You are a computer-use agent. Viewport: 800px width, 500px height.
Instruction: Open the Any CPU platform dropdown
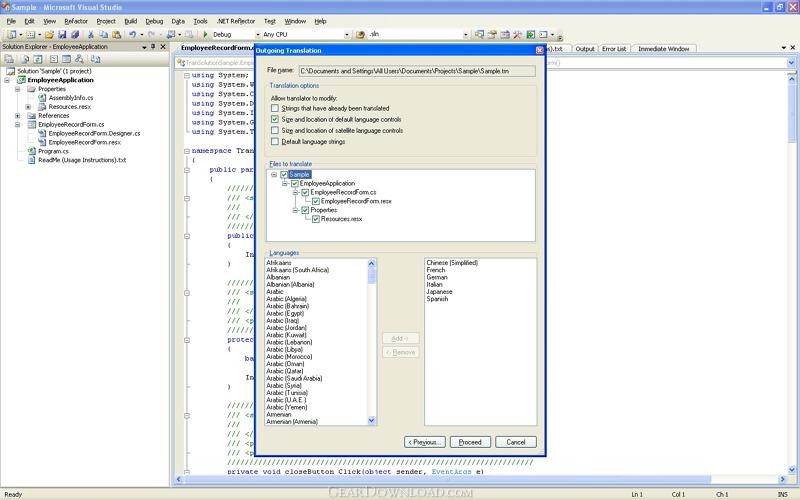click(x=347, y=34)
